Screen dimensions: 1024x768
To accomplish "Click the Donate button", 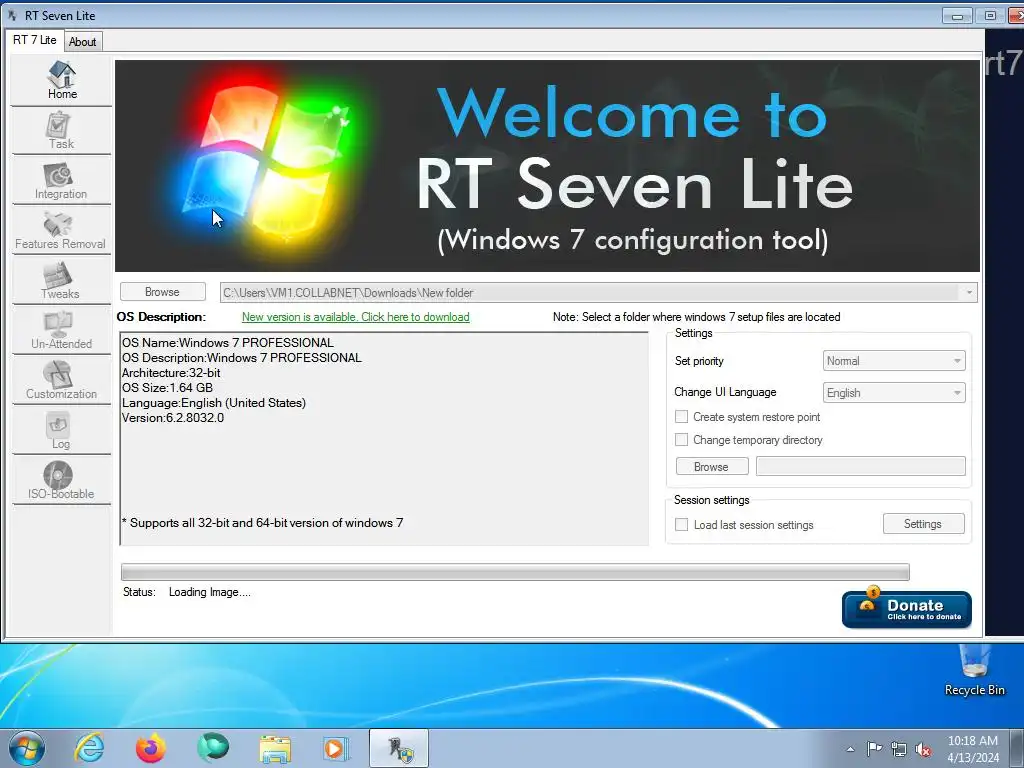I will [906, 609].
